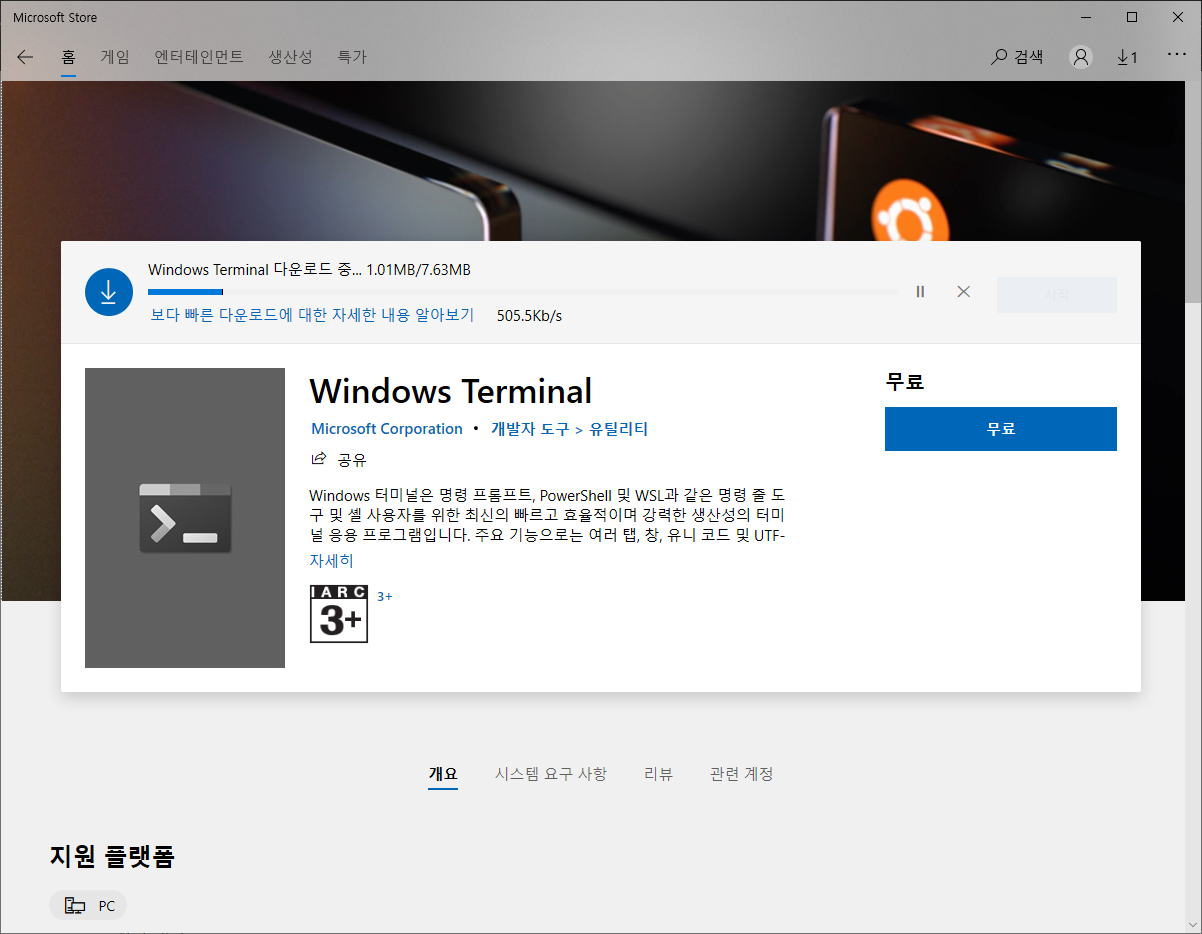
Task: Open 보다 빠른 다운로드 learn more link
Action: coord(312,315)
